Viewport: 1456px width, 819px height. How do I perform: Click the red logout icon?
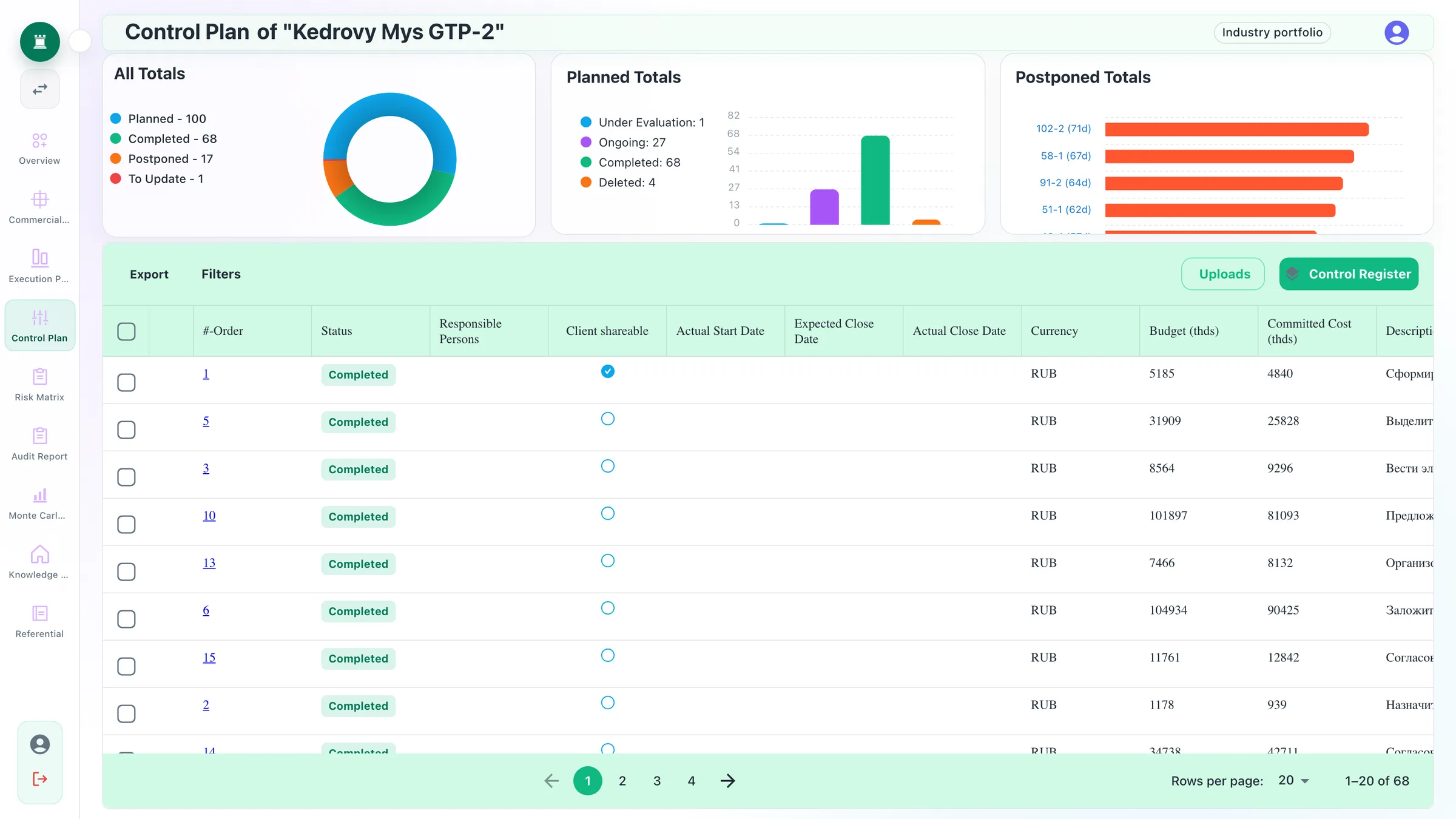coord(40,779)
